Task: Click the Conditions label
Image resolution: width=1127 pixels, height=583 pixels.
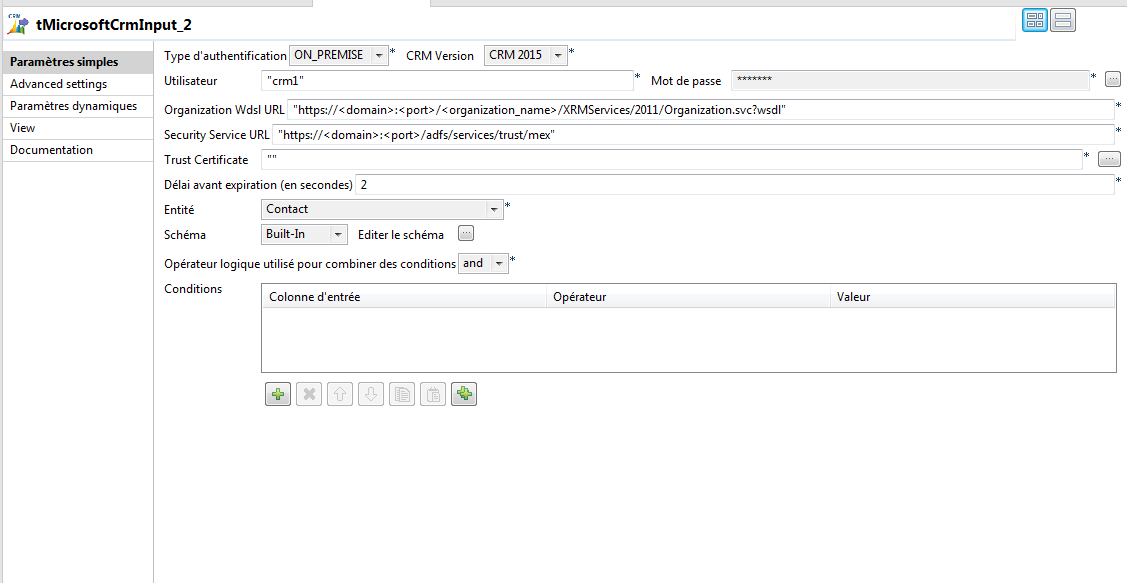Action: click(193, 289)
